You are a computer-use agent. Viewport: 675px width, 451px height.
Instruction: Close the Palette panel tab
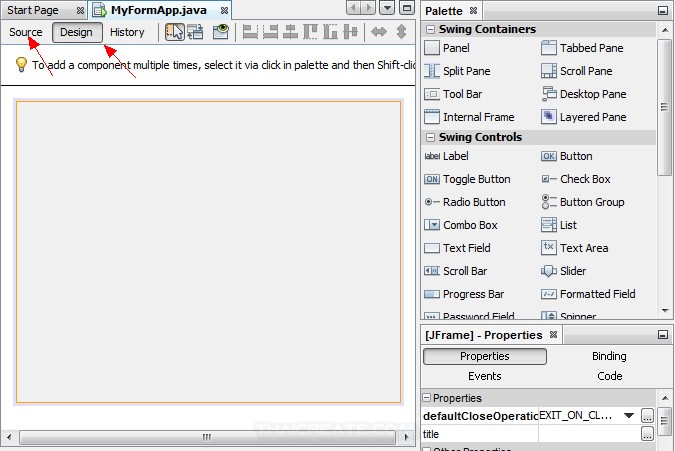(474, 11)
